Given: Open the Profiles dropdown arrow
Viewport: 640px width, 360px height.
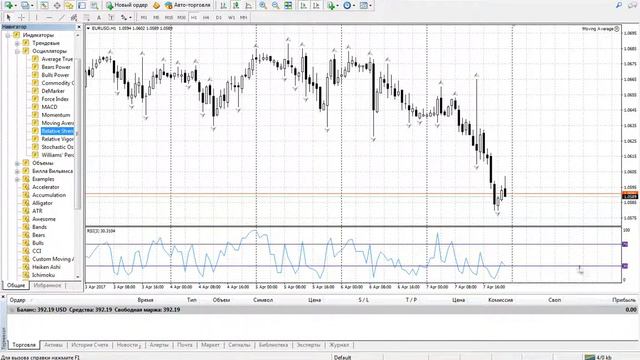Looking at the screenshot, I should [x=32, y=6].
